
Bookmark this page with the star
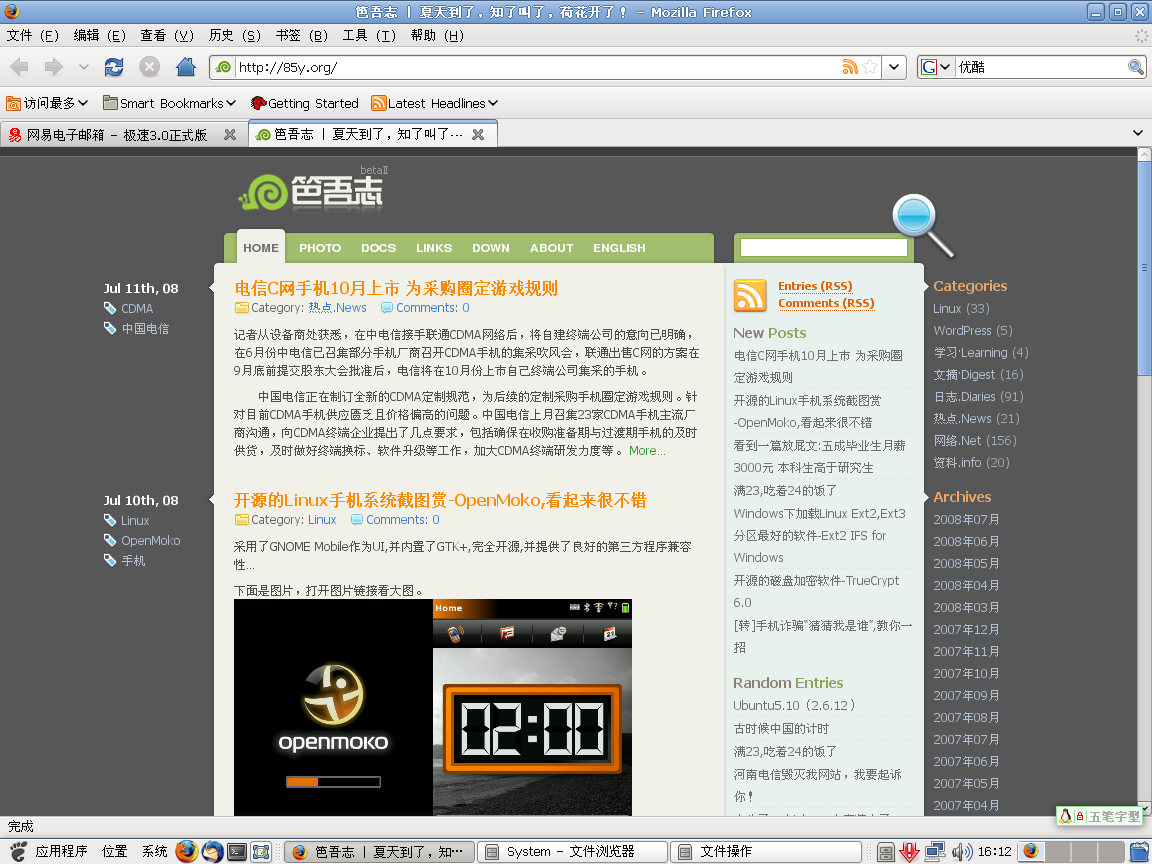pyautogui.click(x=871, y=67)
